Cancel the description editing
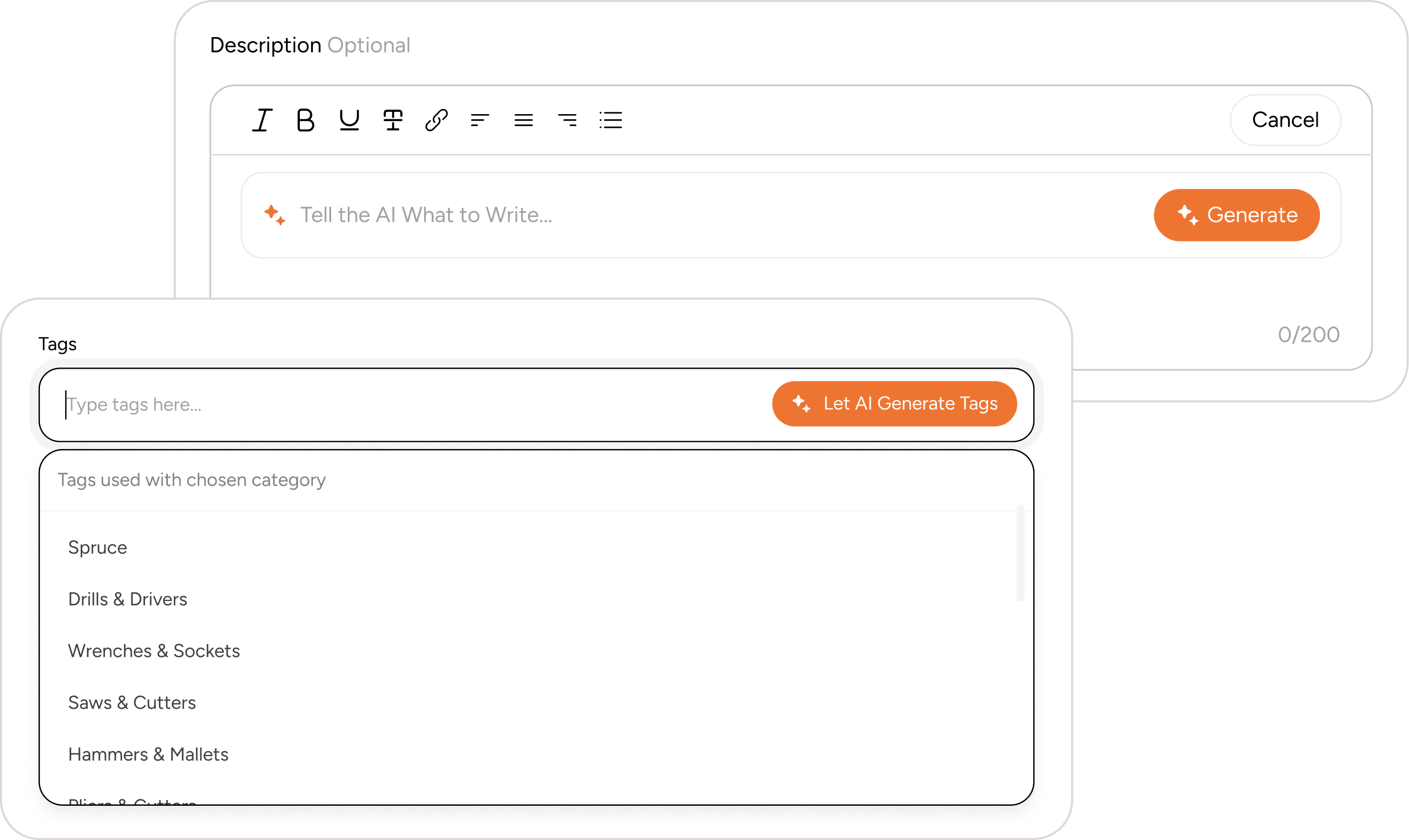 pos(1285,120)
